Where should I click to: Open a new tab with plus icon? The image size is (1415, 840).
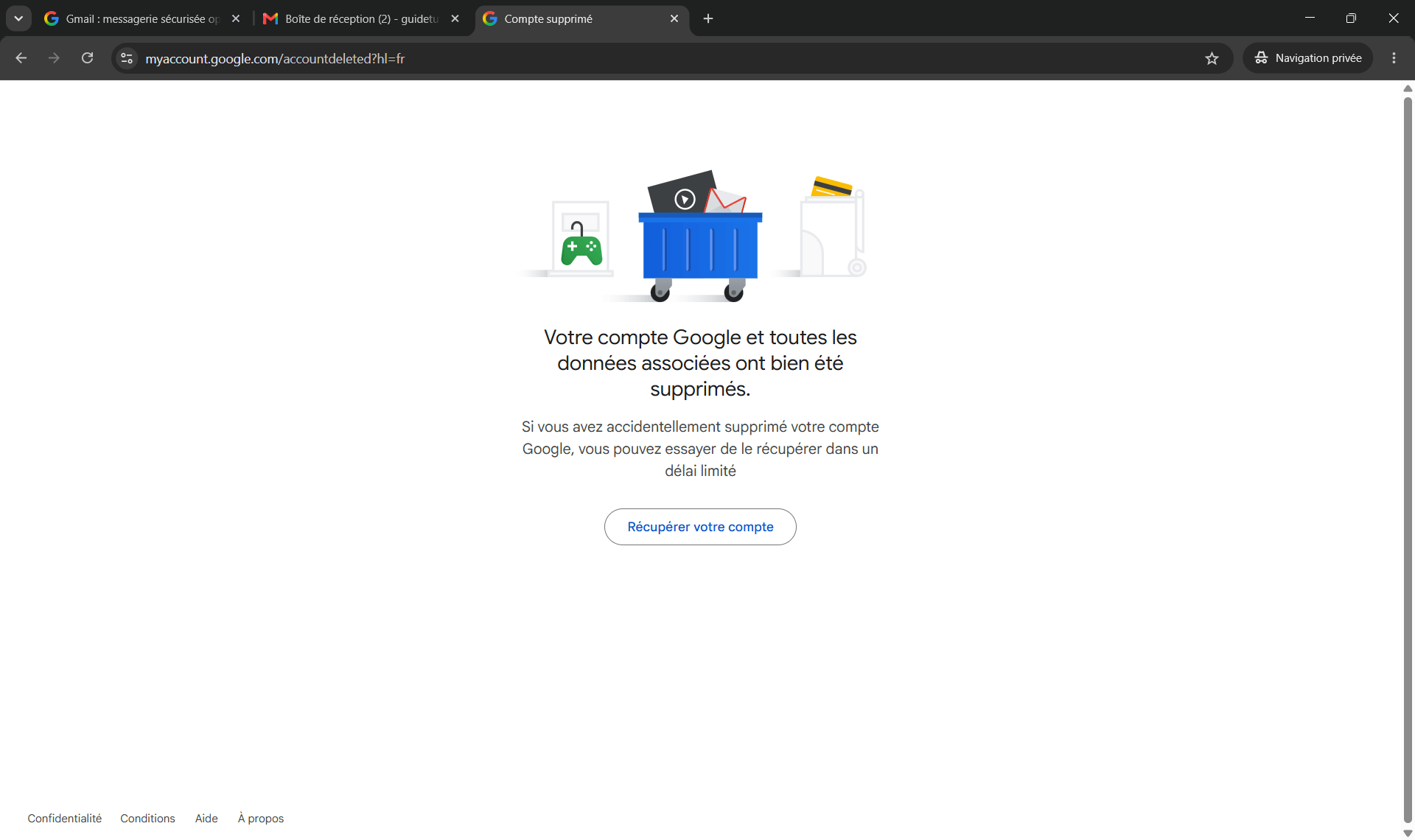point(708,18)
